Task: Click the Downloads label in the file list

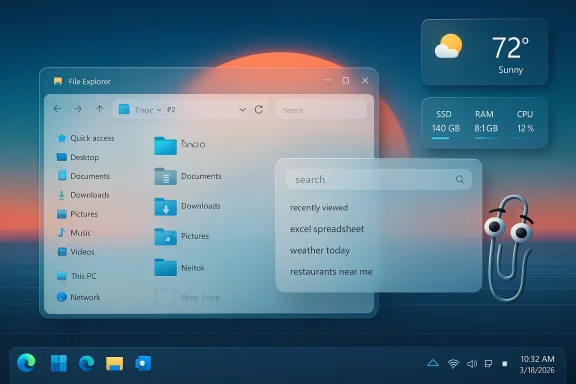Action: 201,206
